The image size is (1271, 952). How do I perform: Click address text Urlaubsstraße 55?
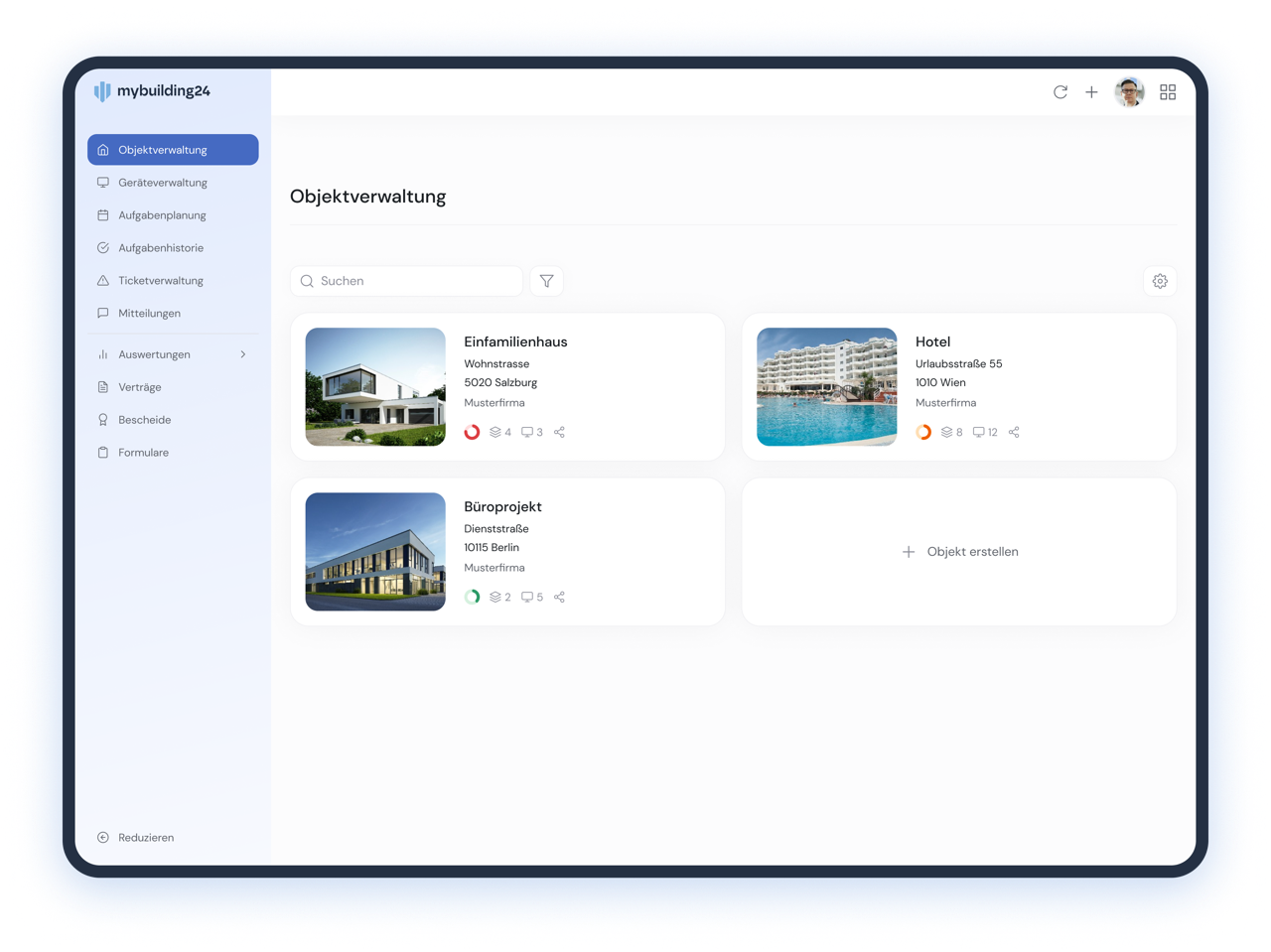[x=959, y=364]
